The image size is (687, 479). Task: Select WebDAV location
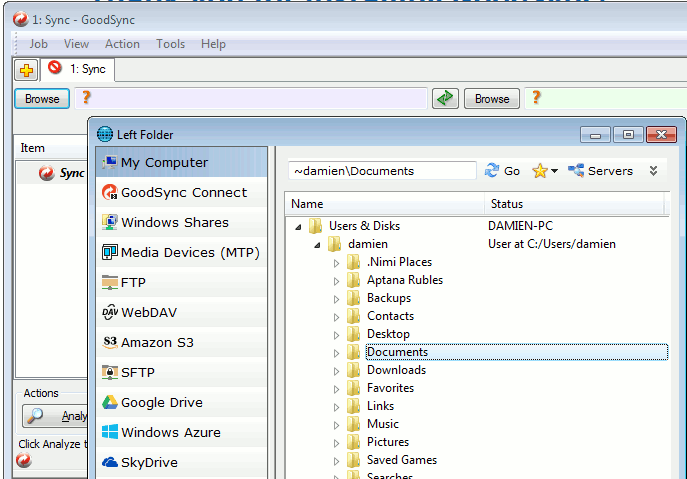pyautogui.click(x=181, y=312)
